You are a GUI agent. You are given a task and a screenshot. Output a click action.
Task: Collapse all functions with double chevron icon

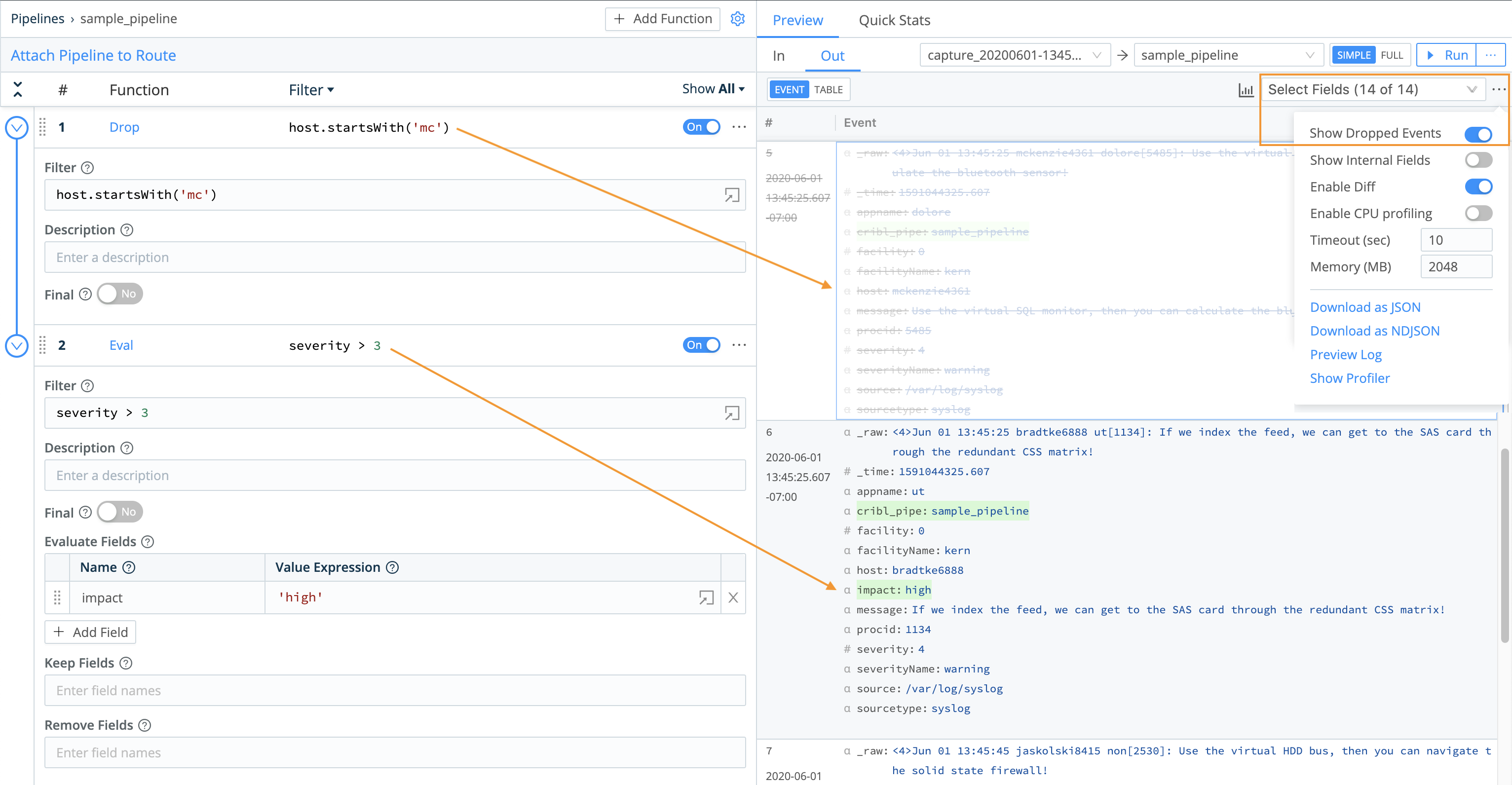17,89
